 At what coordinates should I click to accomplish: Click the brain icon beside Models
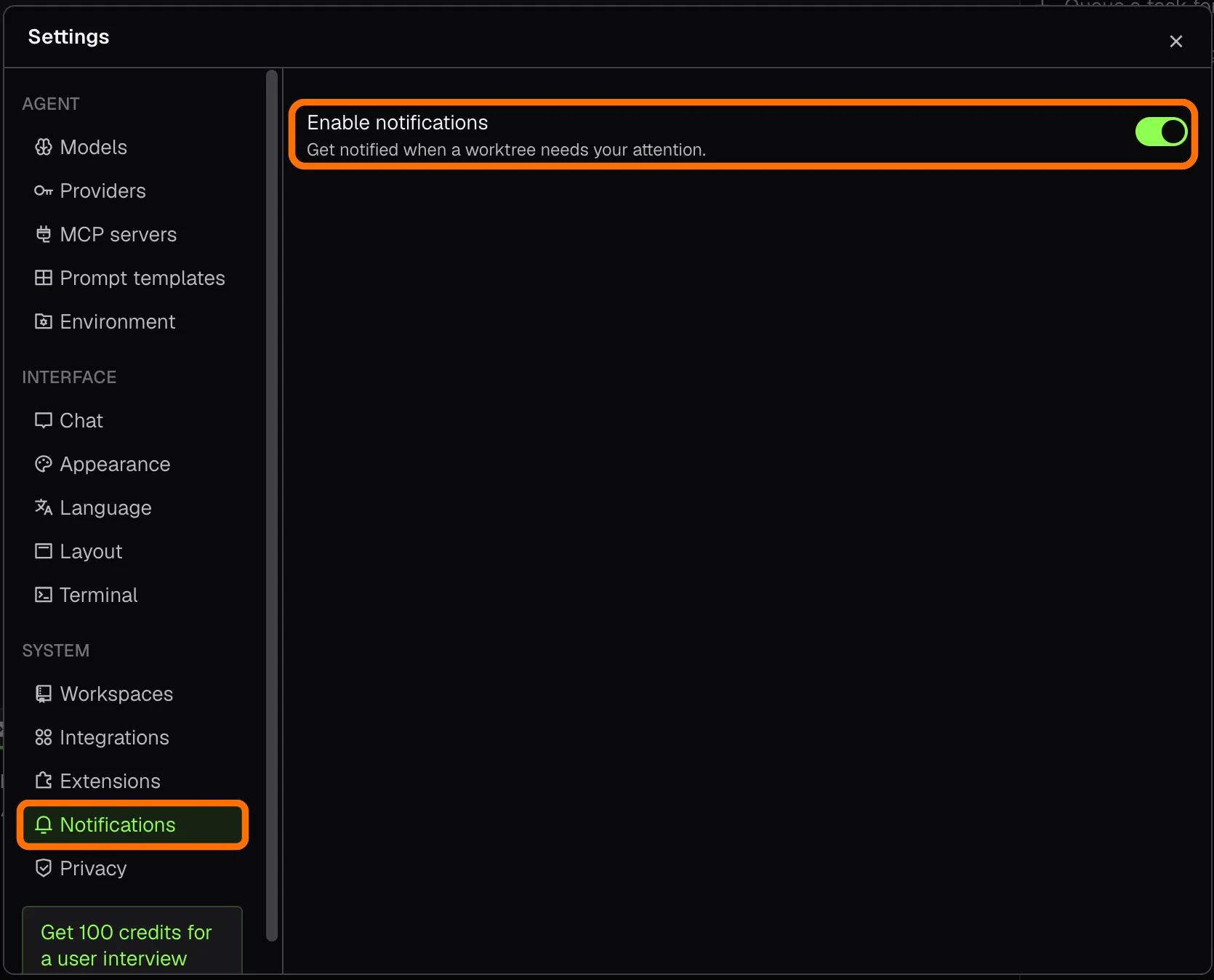tap(44, 148)
